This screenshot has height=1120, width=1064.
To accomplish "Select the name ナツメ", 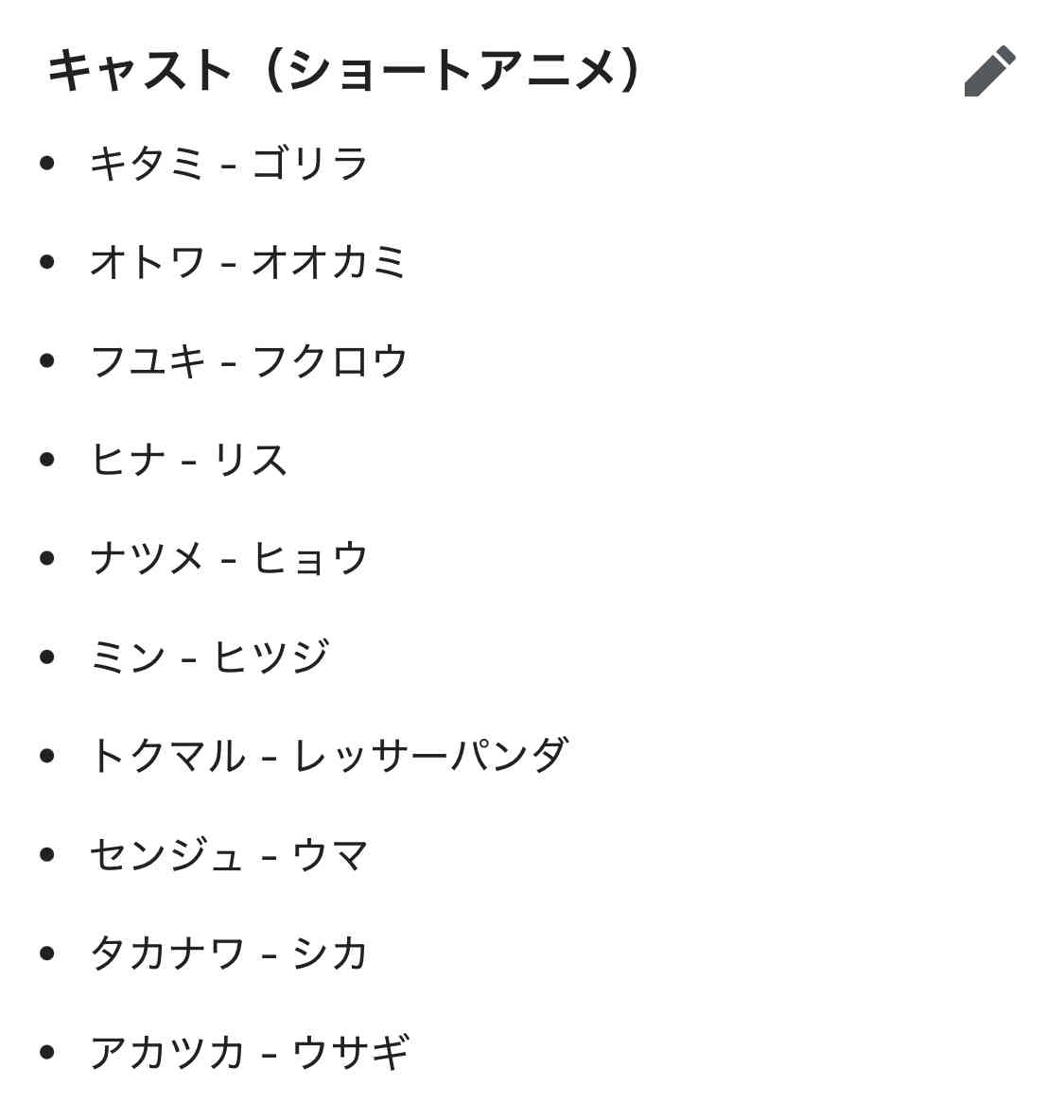I will tap(148, 557).
